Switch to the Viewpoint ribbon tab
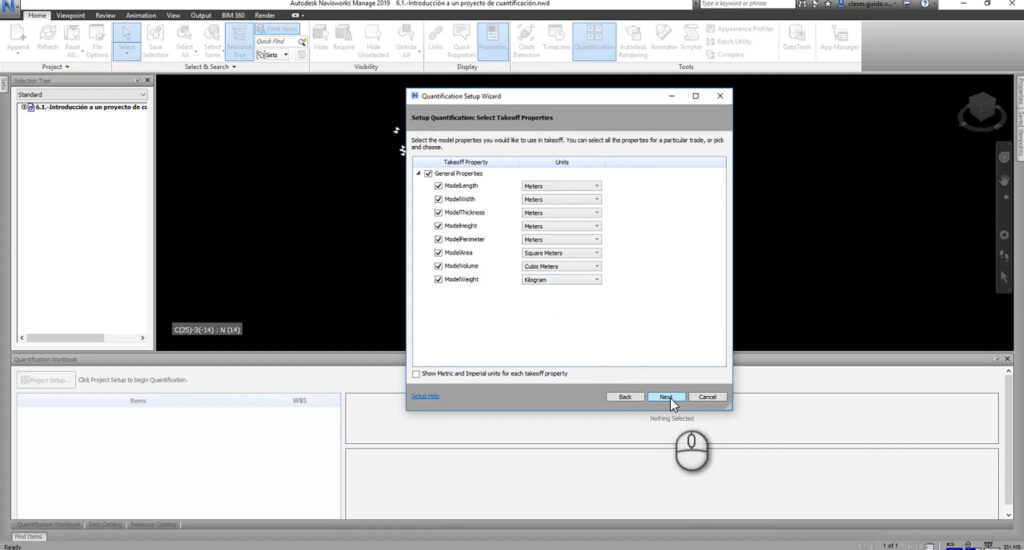The height and width of the screenshot is (550, 1024). point(71,16)
